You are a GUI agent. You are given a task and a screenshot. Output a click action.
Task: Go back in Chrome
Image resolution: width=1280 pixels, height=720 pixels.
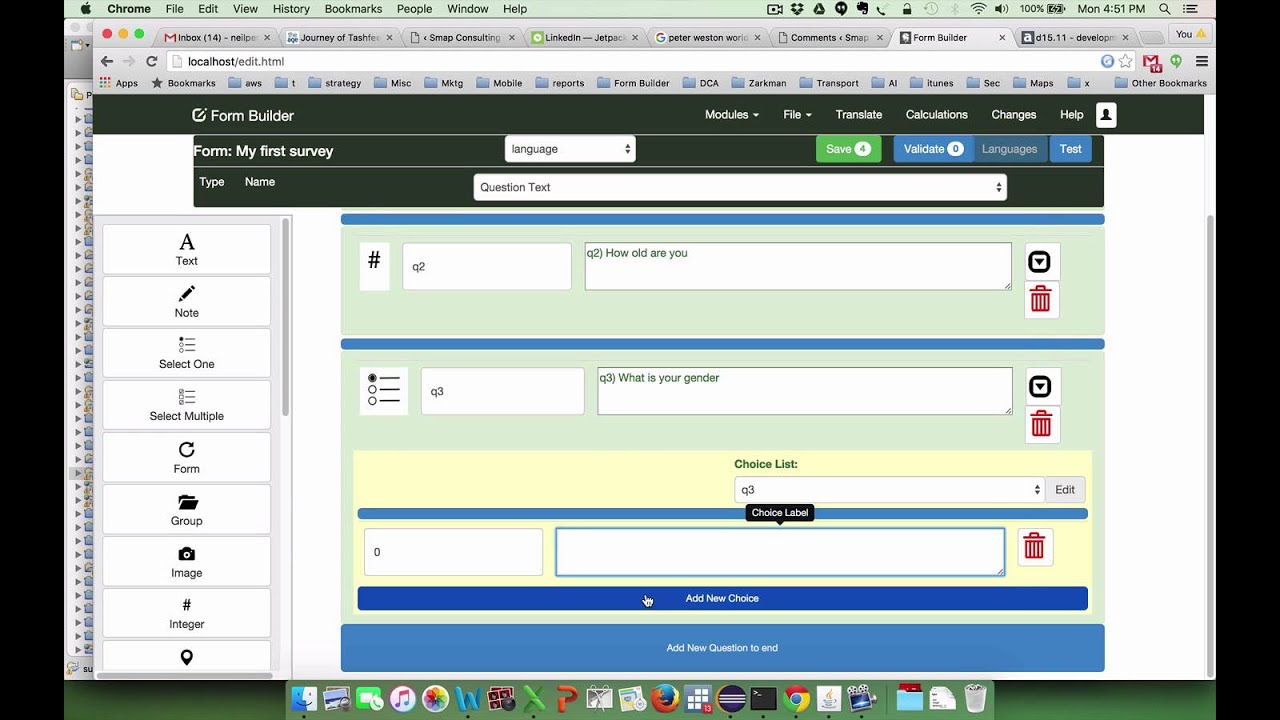click(107, 61)
